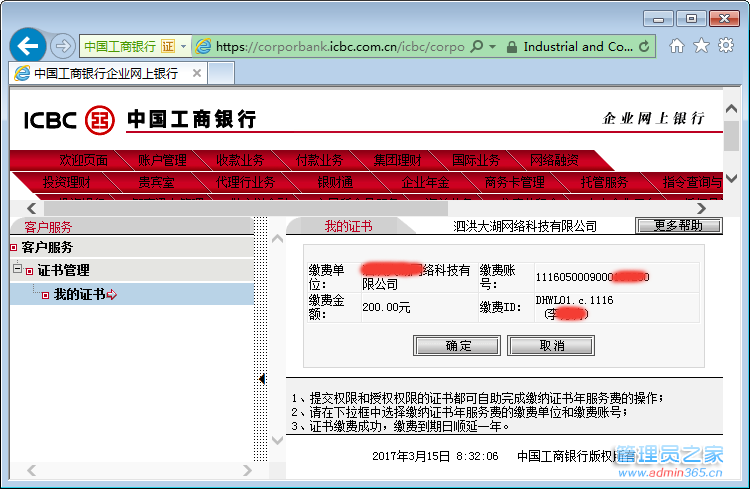
Task: Select the 客户服务 tree item
Action: (x=47, y=247)
